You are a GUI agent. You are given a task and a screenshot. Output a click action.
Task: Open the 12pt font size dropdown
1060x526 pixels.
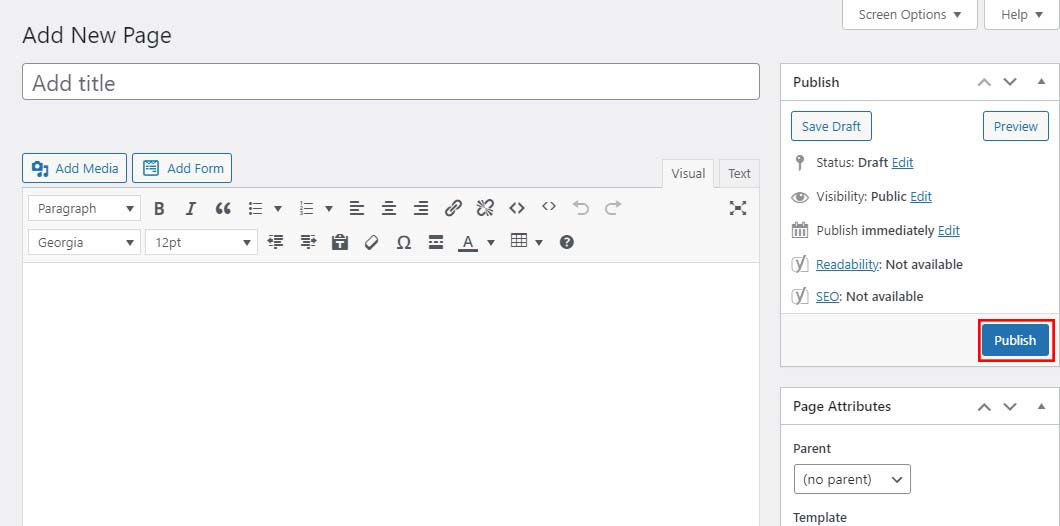(201, 242)
